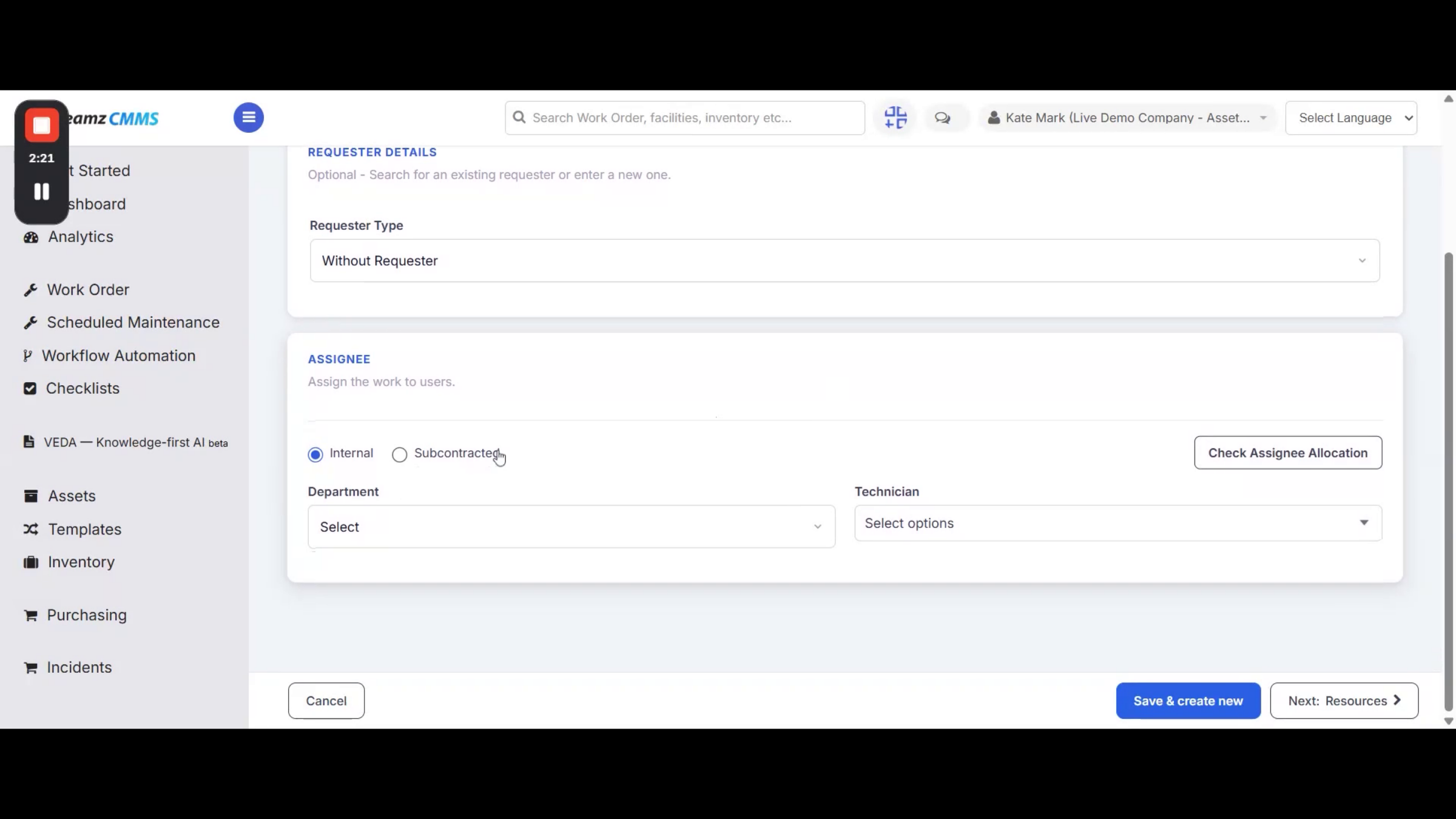Screen dimensions: 1456x819
Task: Click the scrollbar up arrow
Action: click(1449, 98)
